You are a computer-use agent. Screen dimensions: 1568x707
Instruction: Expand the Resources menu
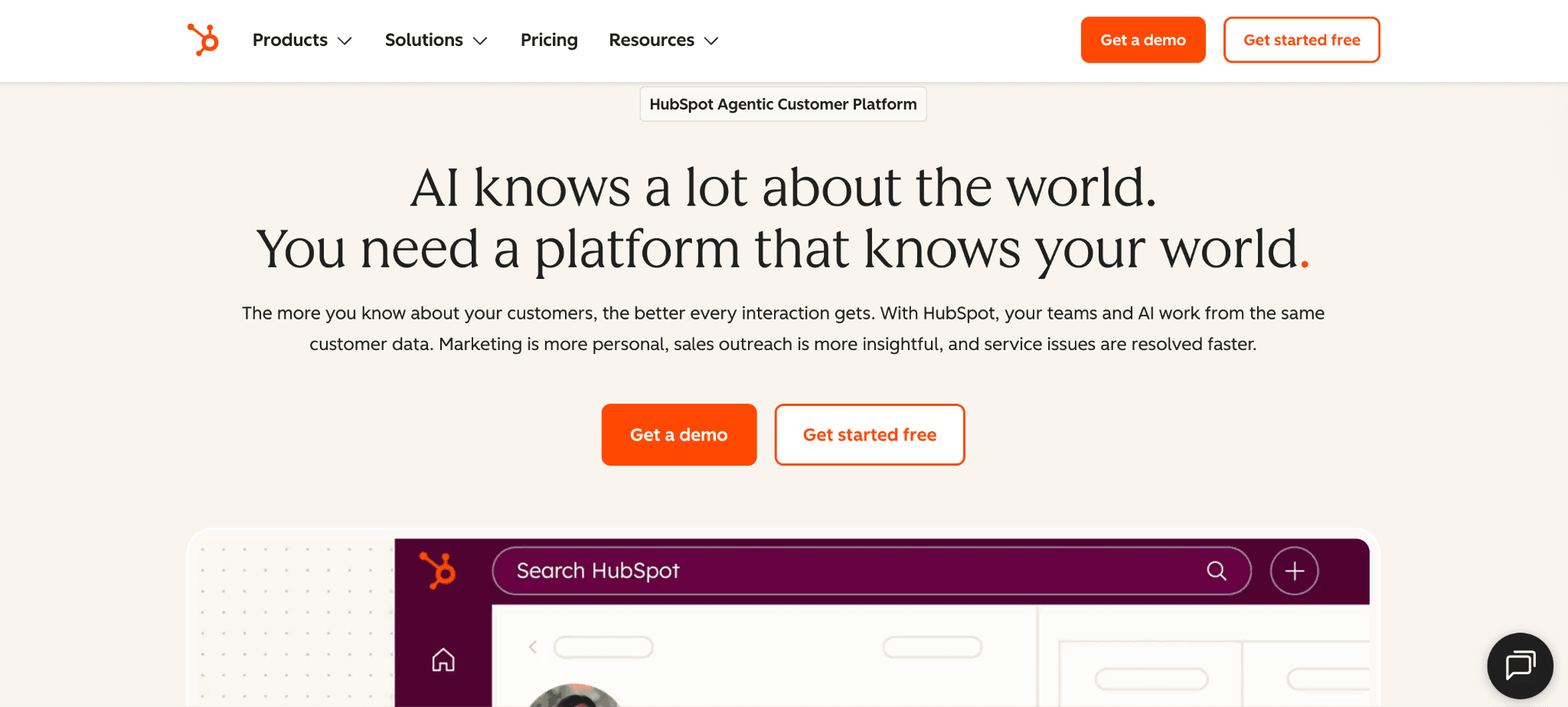(x=664, y=40)
